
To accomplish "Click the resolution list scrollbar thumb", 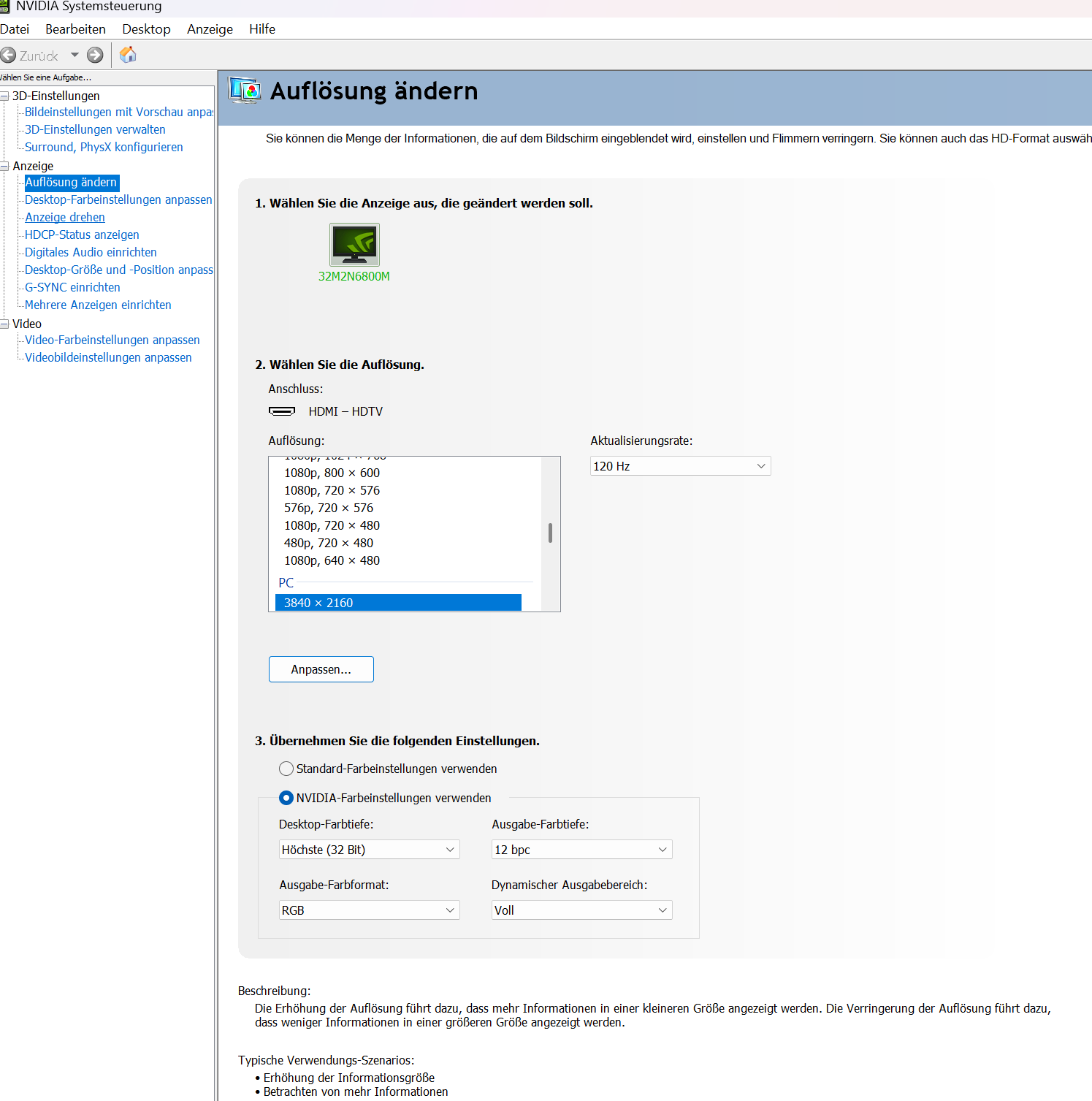I will pyautogui.click(x=550, y=533).
